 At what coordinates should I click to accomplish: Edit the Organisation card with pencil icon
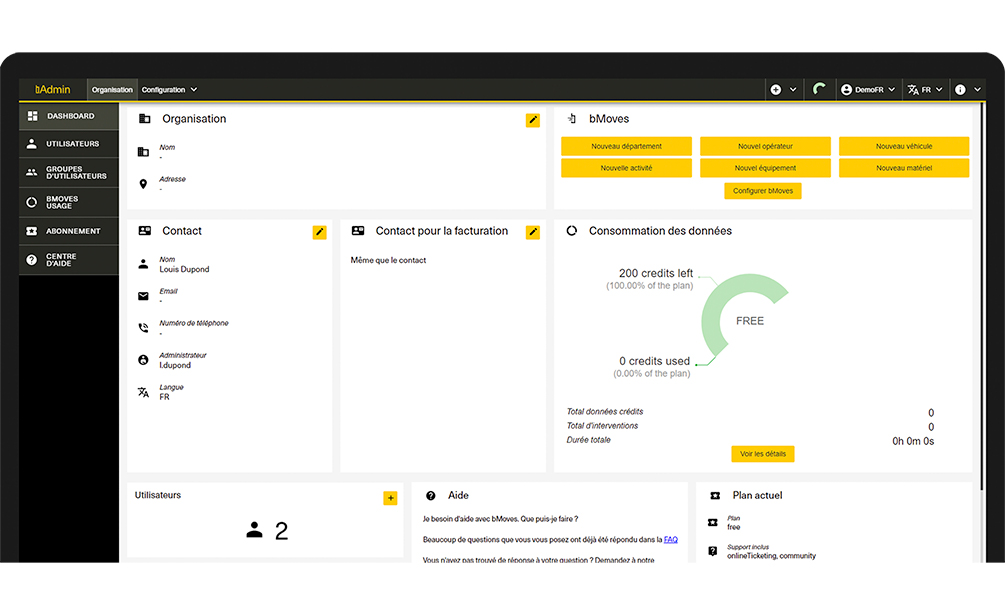tap(533, 120)
